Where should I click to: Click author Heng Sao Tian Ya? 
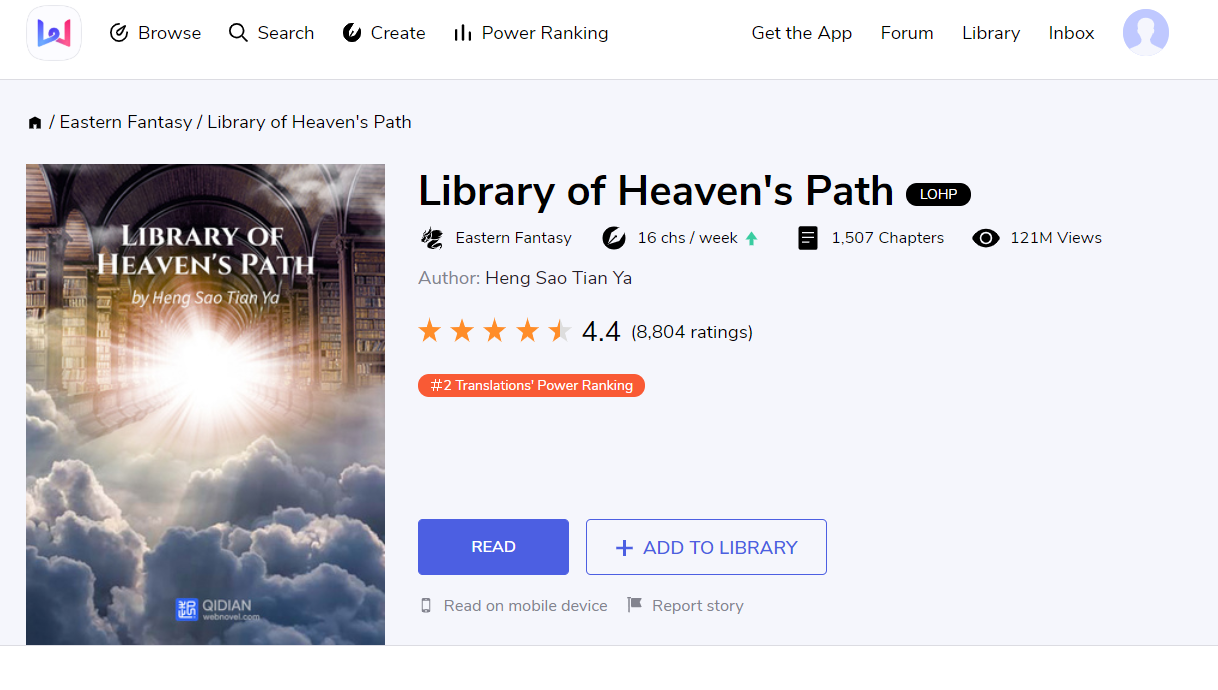click(558, 278)
